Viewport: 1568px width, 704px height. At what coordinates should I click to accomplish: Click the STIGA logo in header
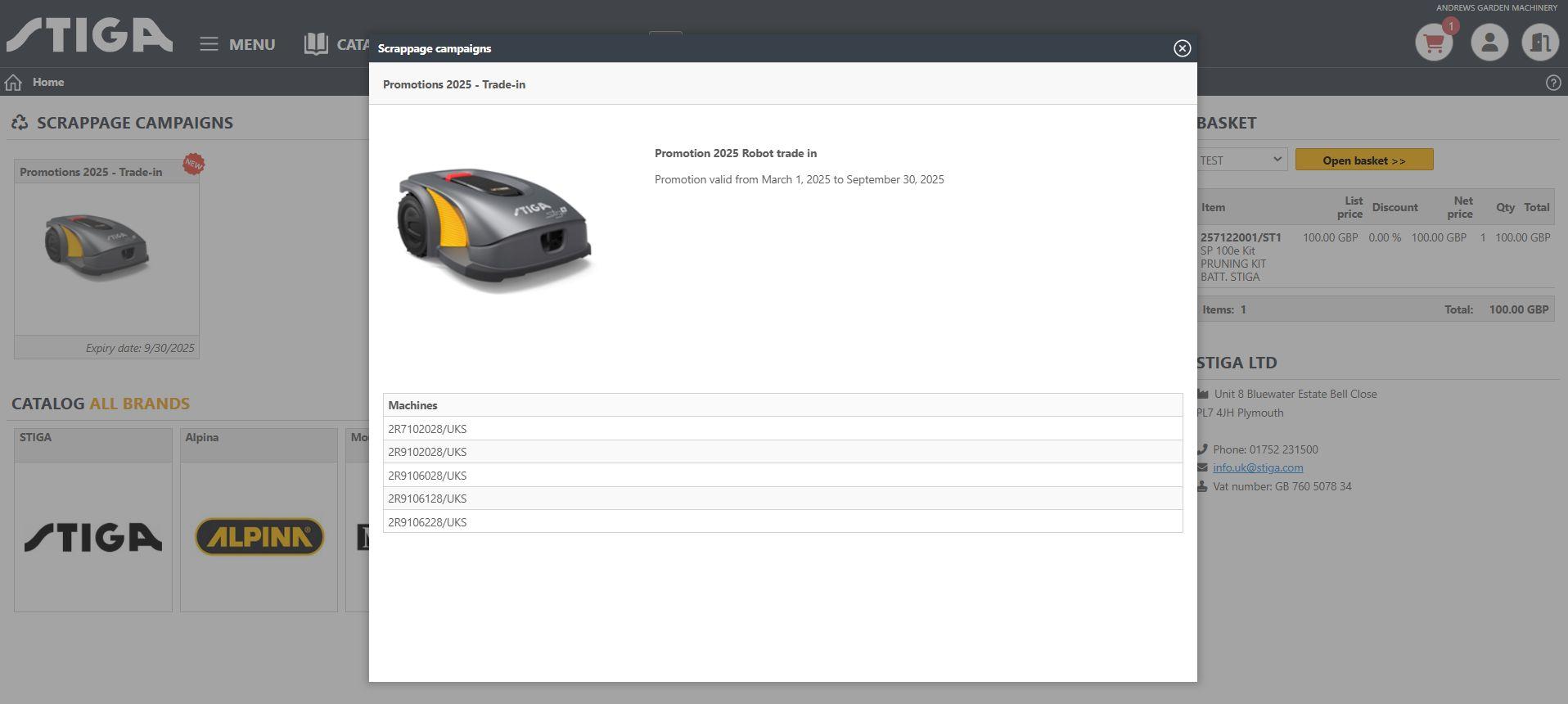tap(89, 36)
